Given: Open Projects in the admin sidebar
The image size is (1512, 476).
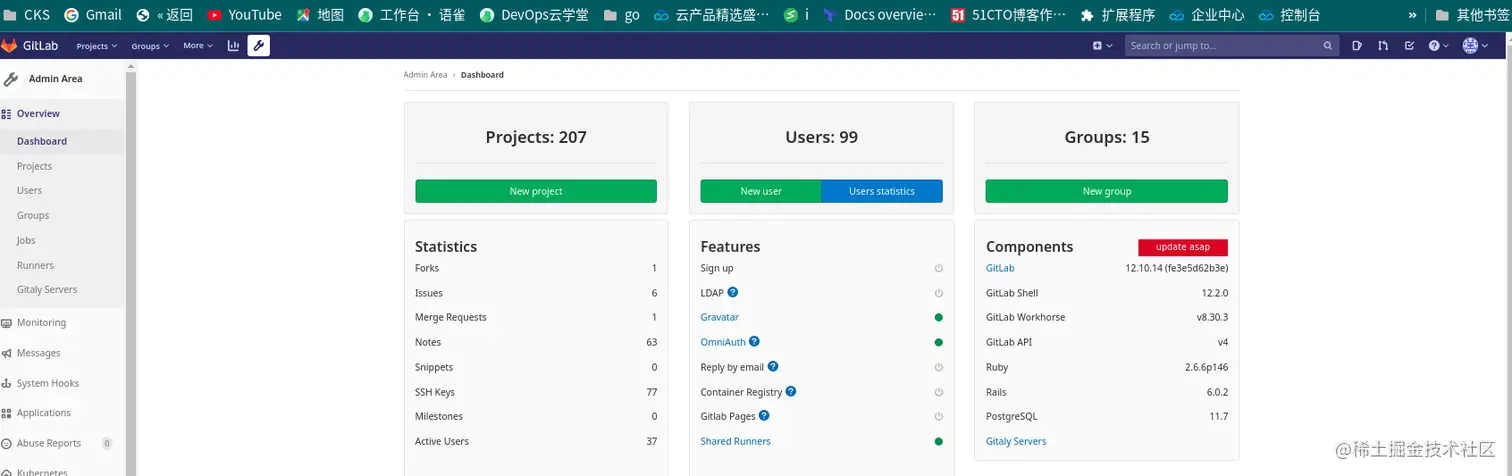Looking at the screenshot, I should pyautogui.click(x=34, y=166).
